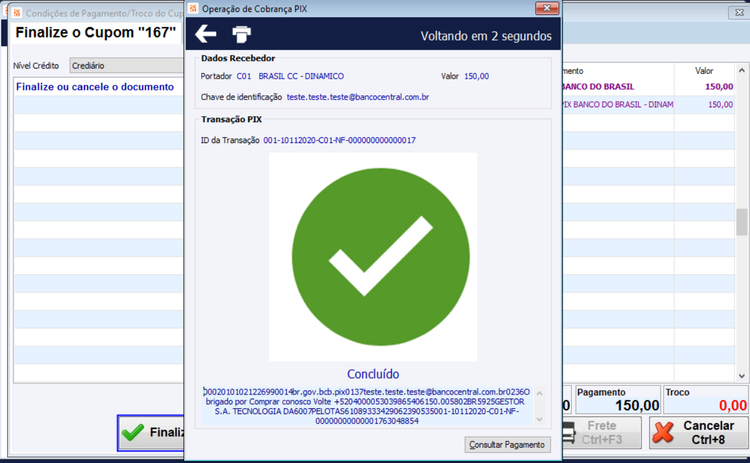
Task: Click the Frete Ctrl+F3 button
Action: (602, 432)
